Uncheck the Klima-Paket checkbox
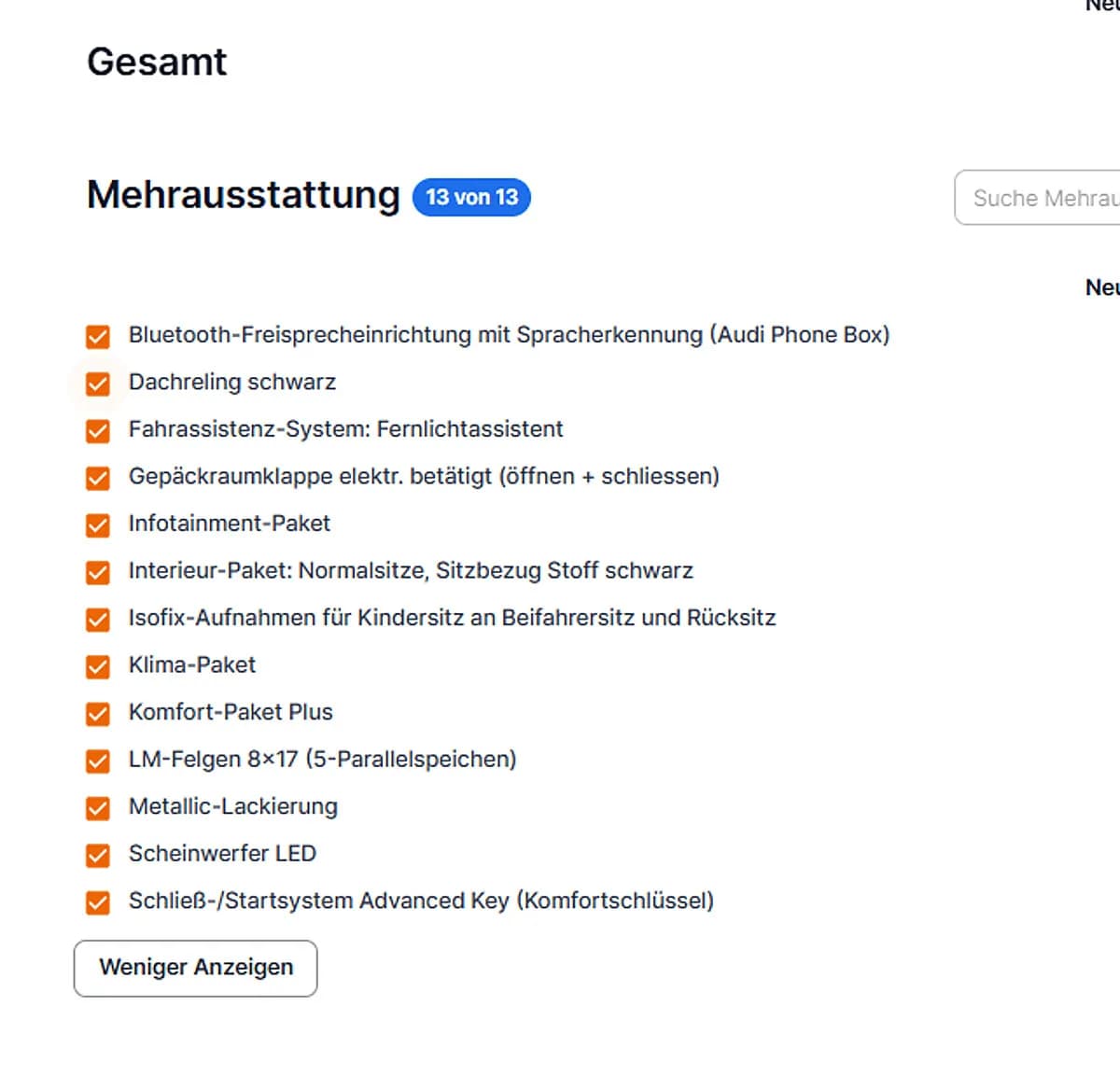 click(x=98, y=666)
